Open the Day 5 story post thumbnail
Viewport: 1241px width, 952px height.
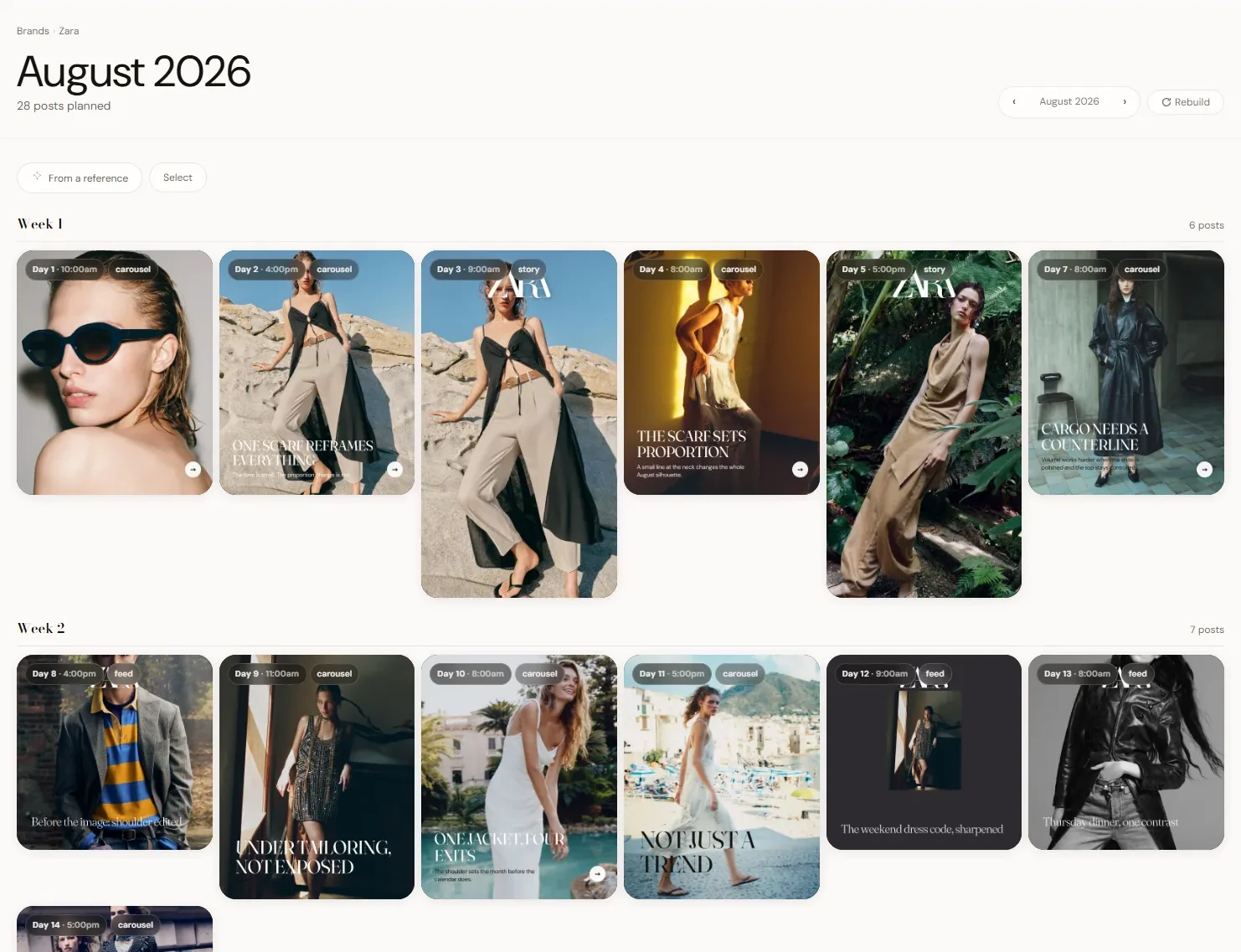coord(924,424)
